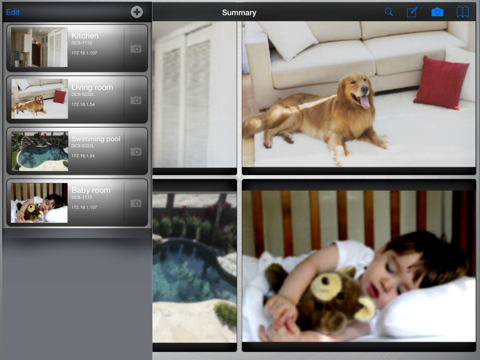This screenshot has height=360, width=480.
Task: Open the book icon in toolbar
Action: 462,12
